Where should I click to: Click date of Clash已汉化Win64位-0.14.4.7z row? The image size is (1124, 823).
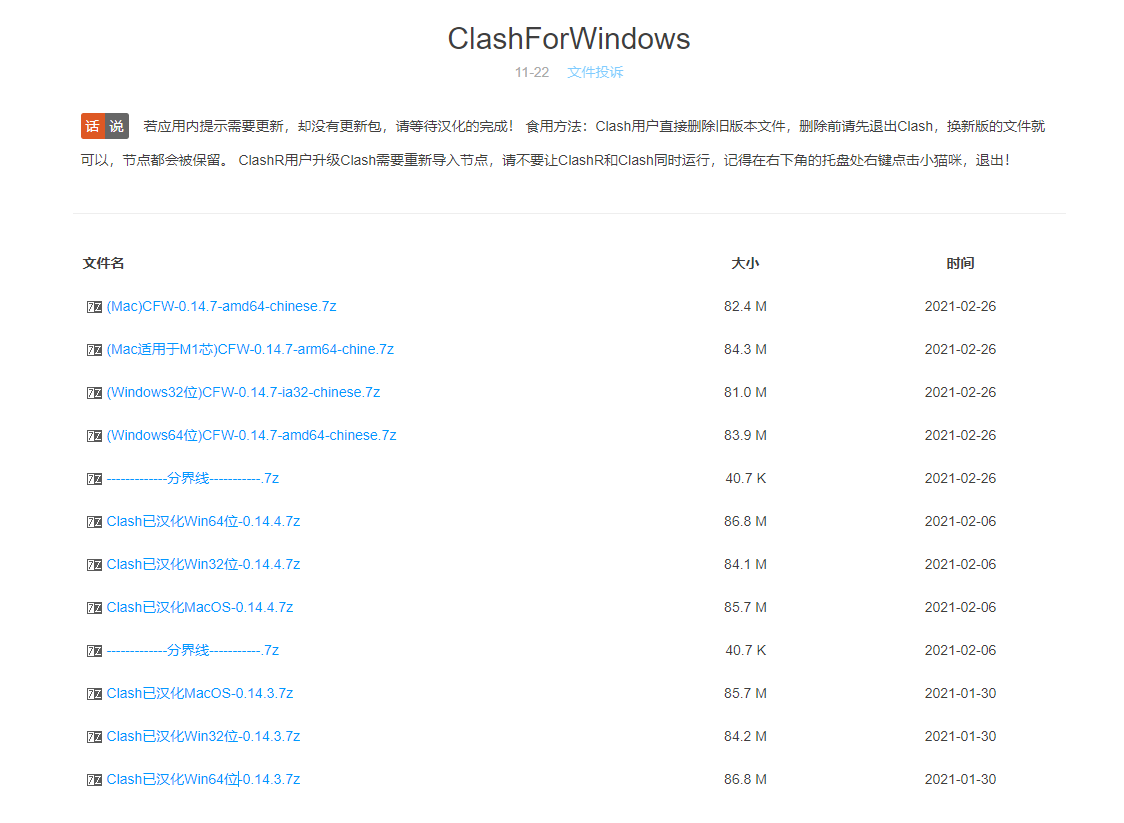961,521
